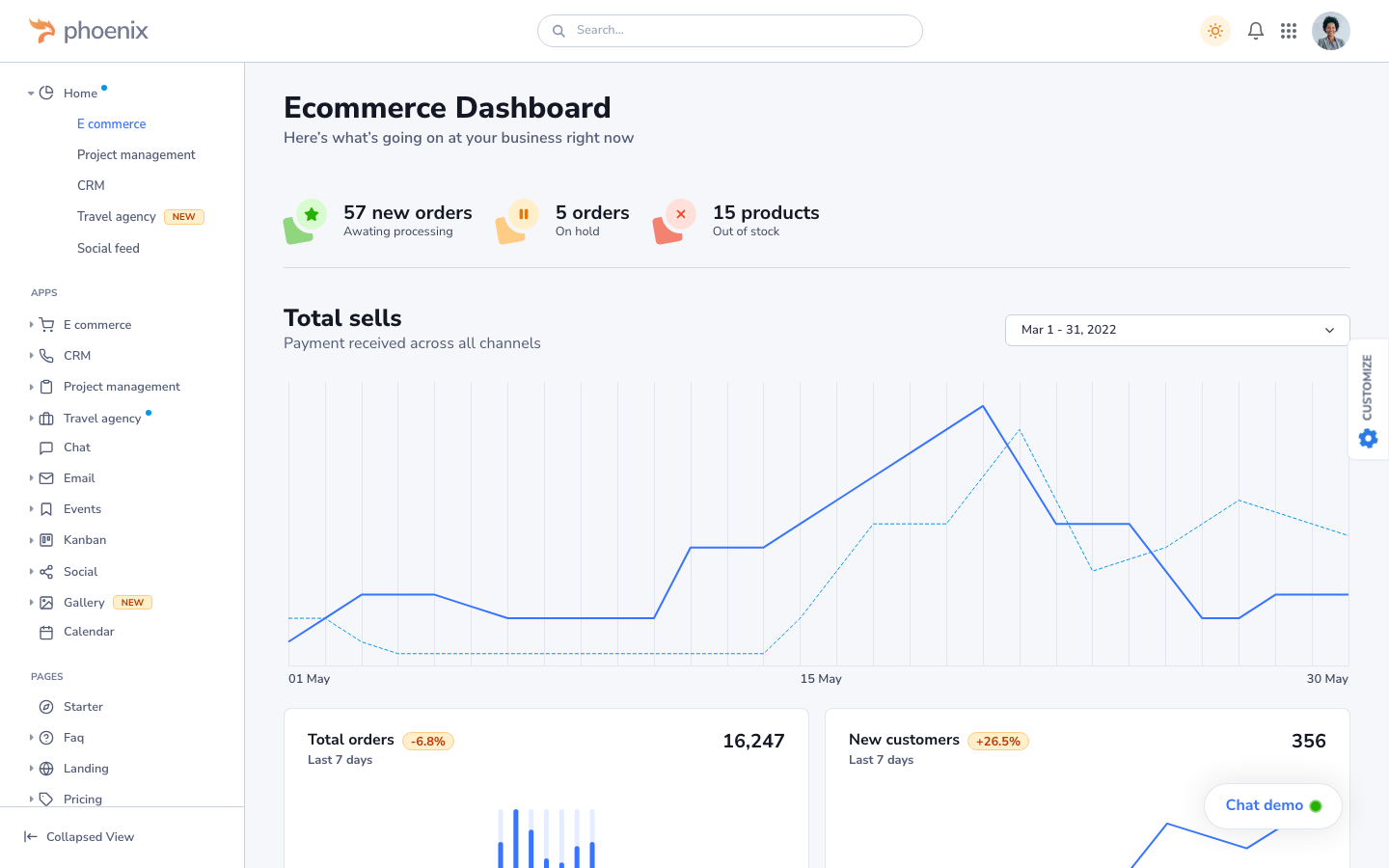Select the Social feed menu item
Screen dimensions: 1389x868
tap(108, 249)
